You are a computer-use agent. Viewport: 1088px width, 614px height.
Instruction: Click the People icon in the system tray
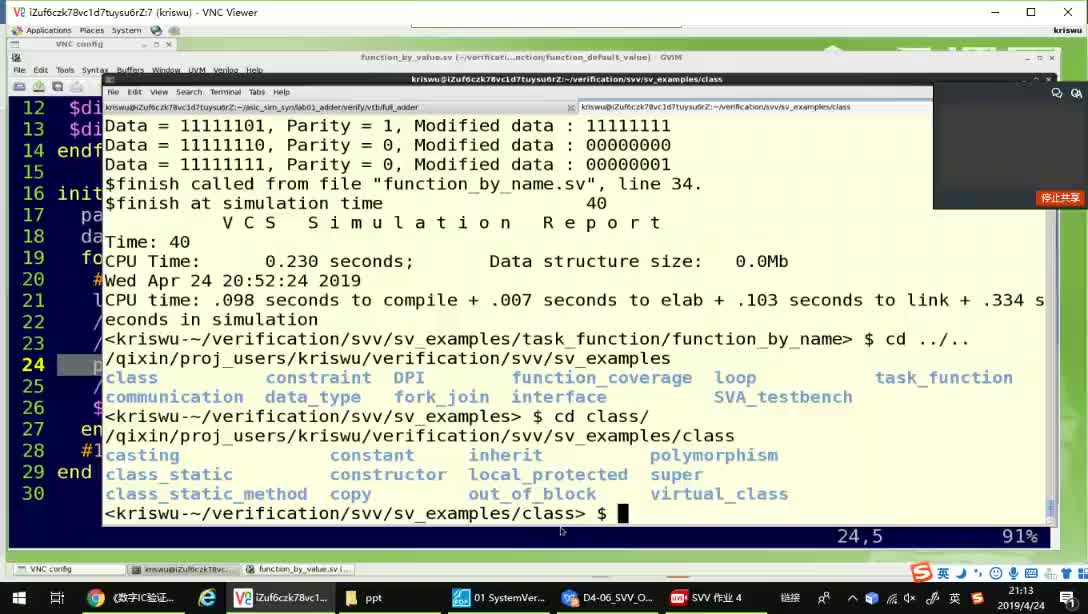click(x=824, y=597)
